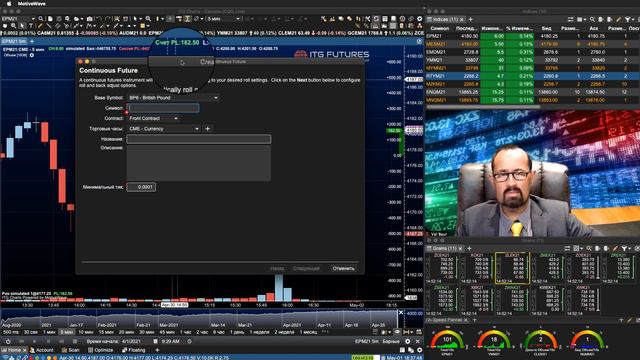Open the Contract dropdown showing Front Contract
The height and width of the screenshot is (360, 640).
pyautogui.click(x=153, y=118)
